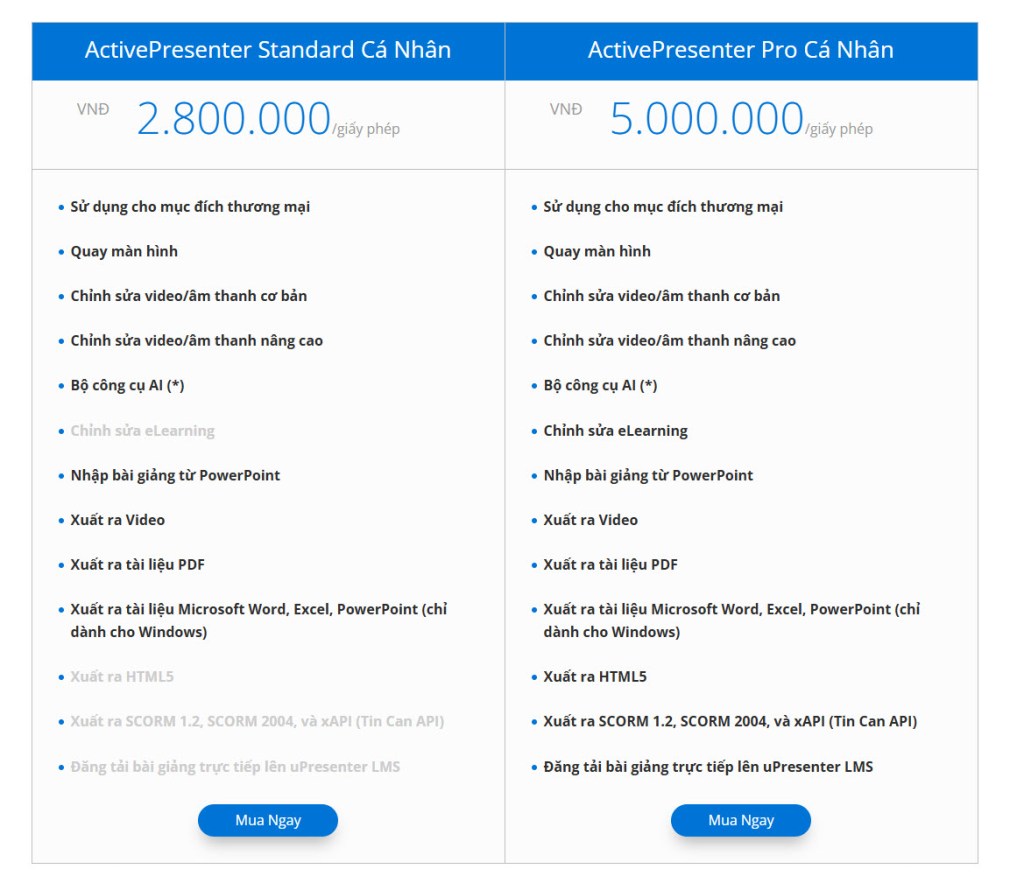Click "Nhập bài giảng từ PowerPoint" under Pro
This screenshot has height=890, width=1024.
(x=648, y=475)
